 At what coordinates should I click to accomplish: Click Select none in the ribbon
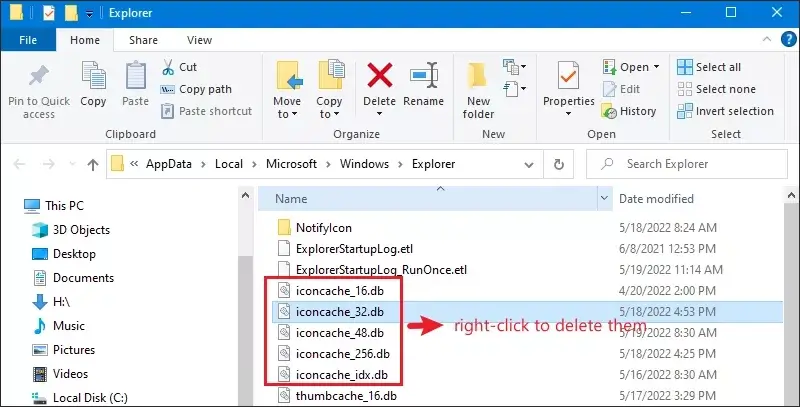pos(716,89)
